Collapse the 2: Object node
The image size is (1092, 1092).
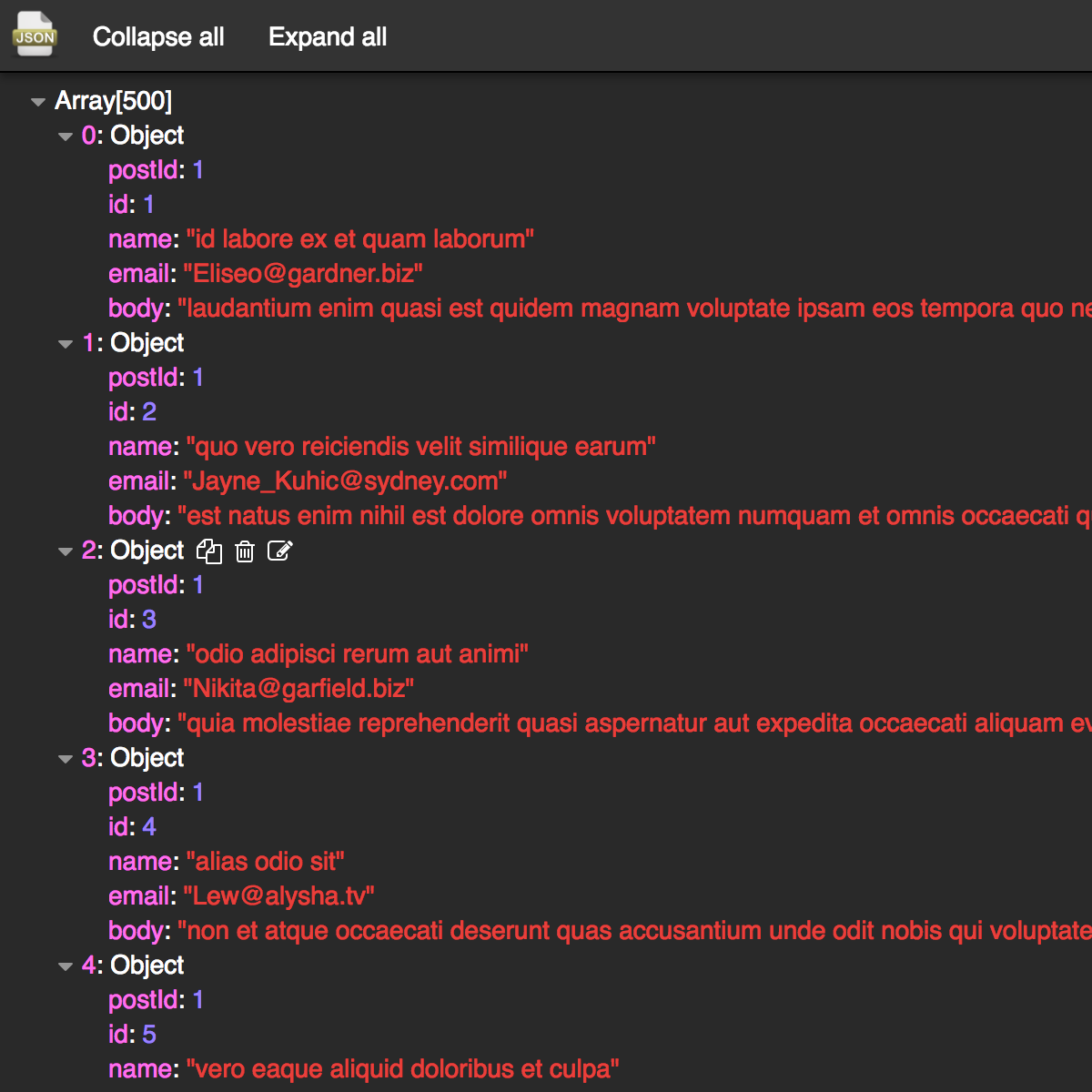click(x=65, y=551)
